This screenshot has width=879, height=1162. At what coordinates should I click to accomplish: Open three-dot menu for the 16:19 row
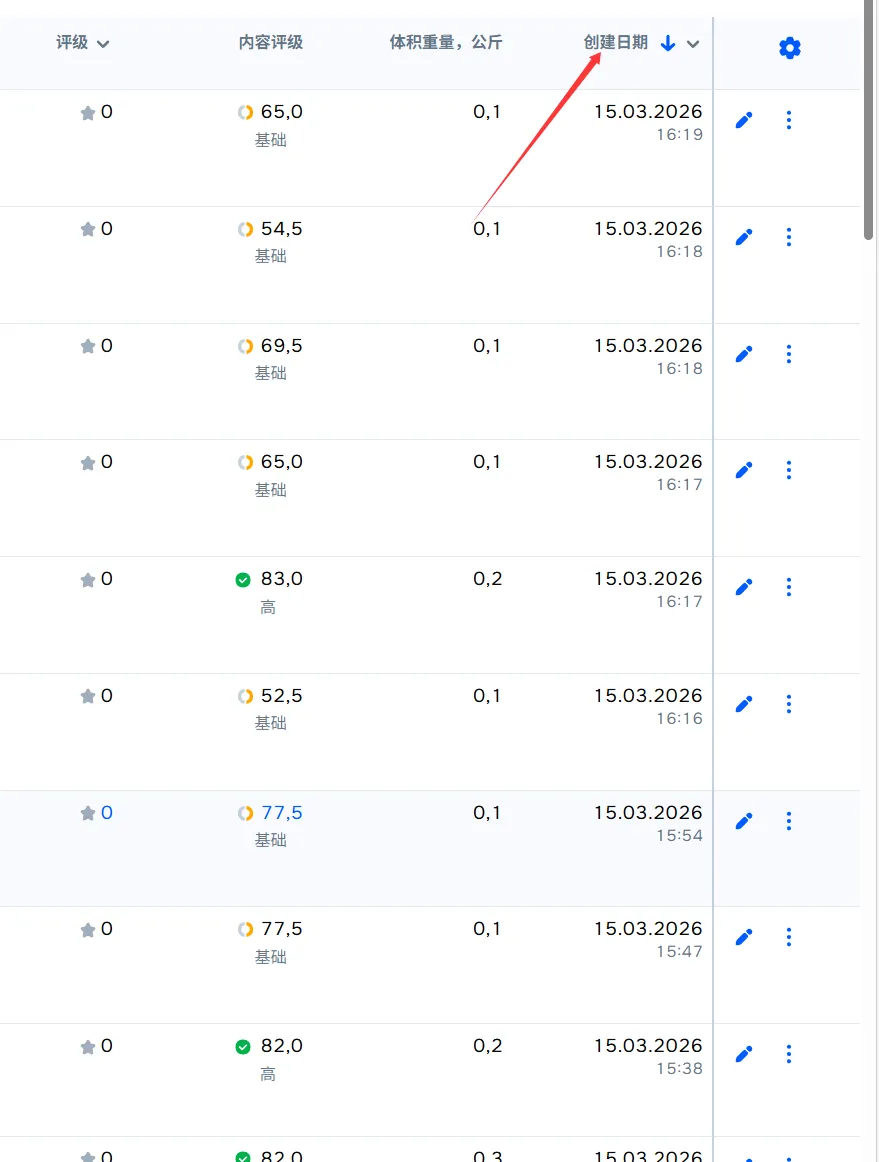(789, 120)
